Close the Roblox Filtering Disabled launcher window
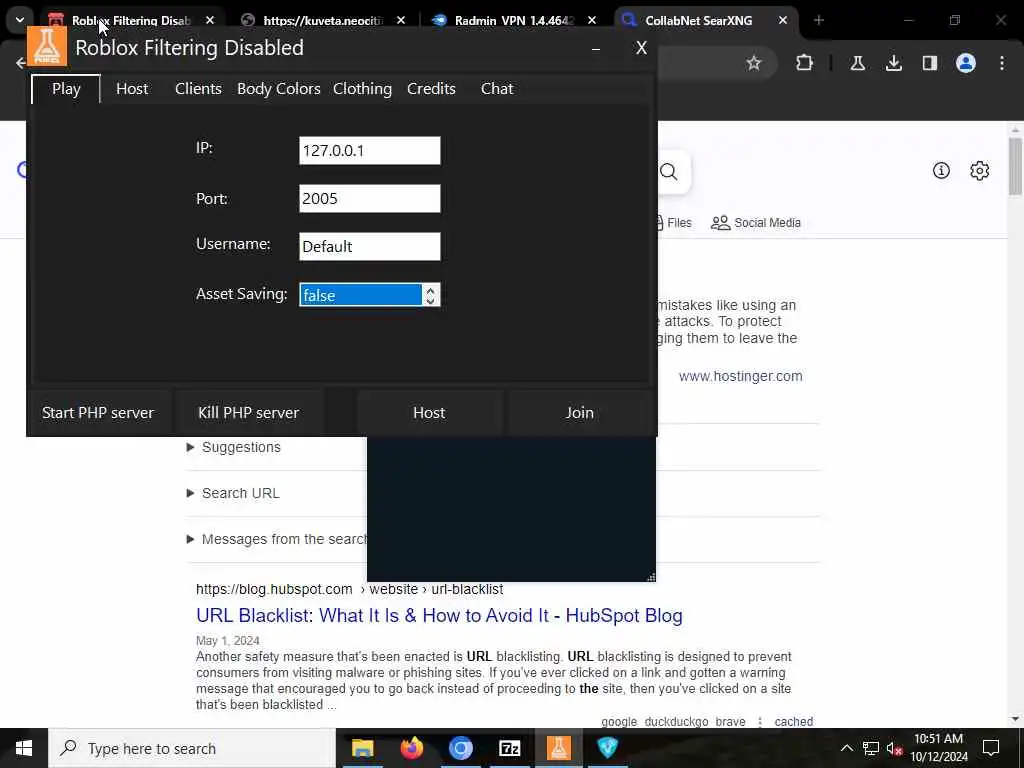 (x=641, y=48)
